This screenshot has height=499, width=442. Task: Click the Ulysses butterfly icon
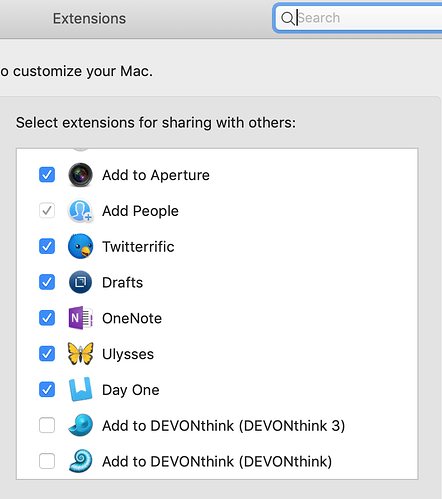click(80, 354)
